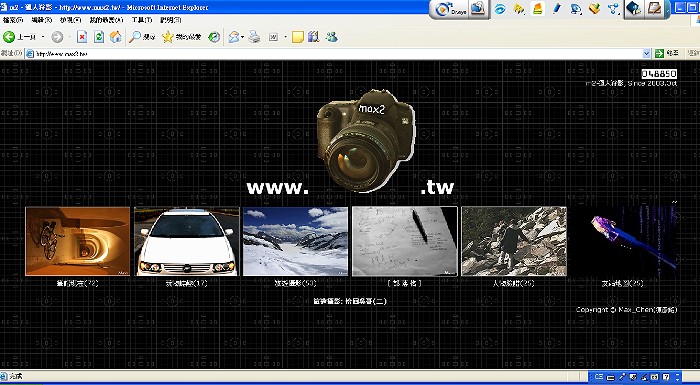
Task: Click the caption link under tunnel thumbnail (72)
Action: 78,284
